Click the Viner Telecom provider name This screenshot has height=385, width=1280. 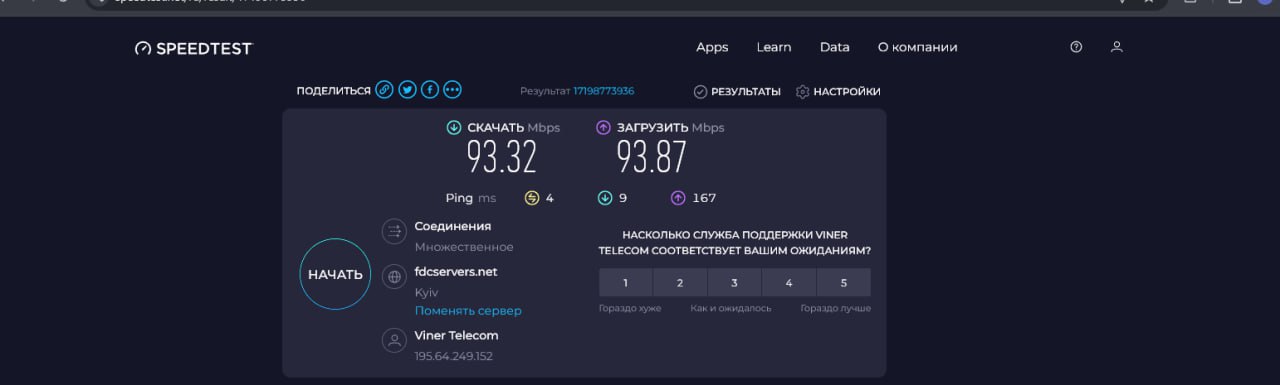(x=456, y=335)
